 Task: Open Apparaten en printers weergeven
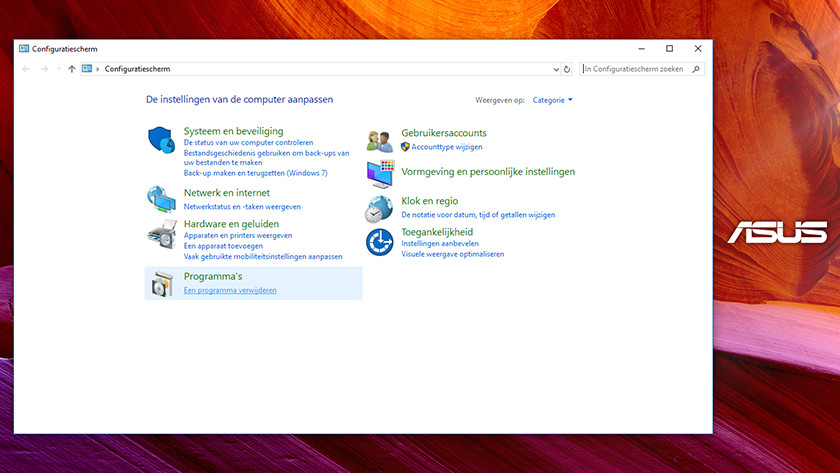tap(238, 235)
